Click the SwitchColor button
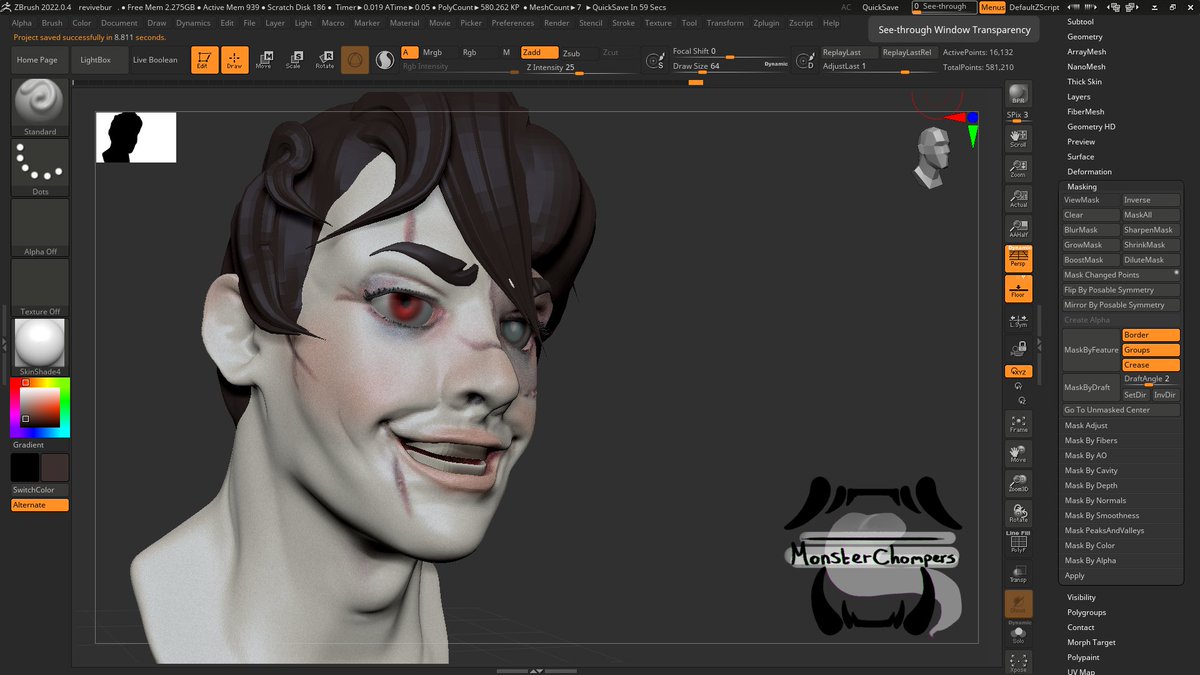 tap(40, 490)
